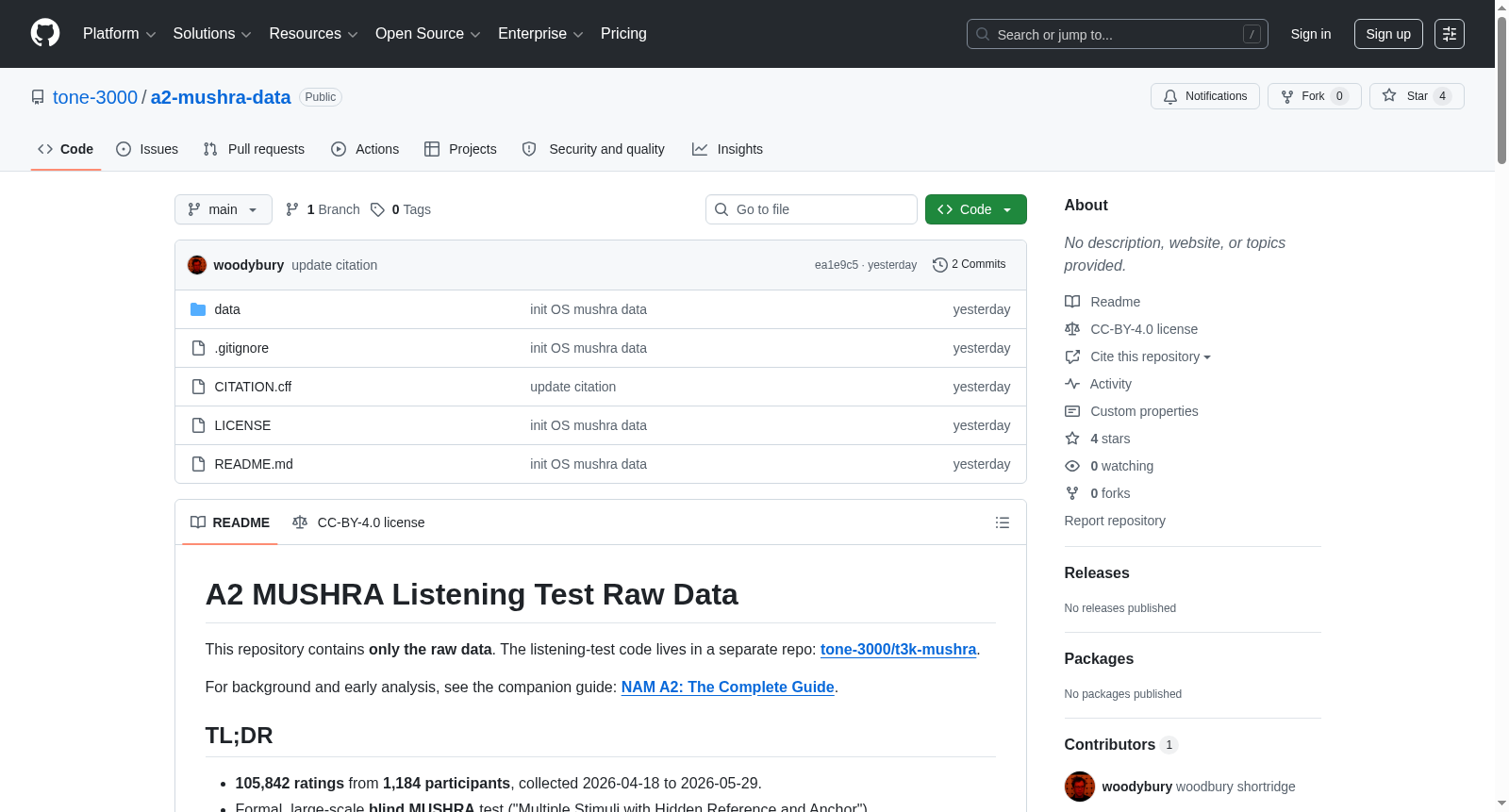This screenshot has width=1509, height=812.
Task: Click the Search or jump to field
Action: pyautogui.click(x=1118, y=34)
